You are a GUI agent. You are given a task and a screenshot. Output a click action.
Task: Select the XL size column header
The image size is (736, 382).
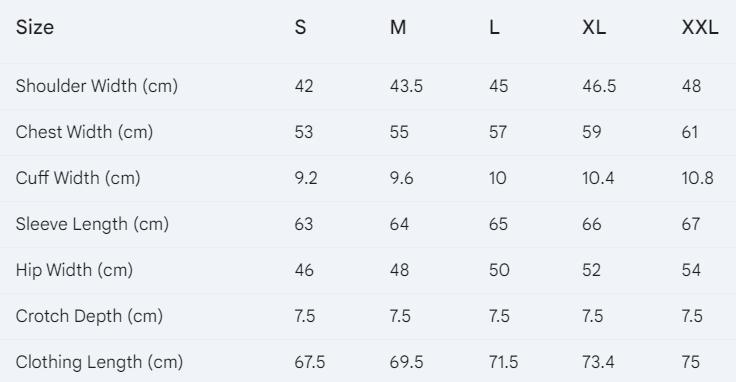[x=594, y=27]
